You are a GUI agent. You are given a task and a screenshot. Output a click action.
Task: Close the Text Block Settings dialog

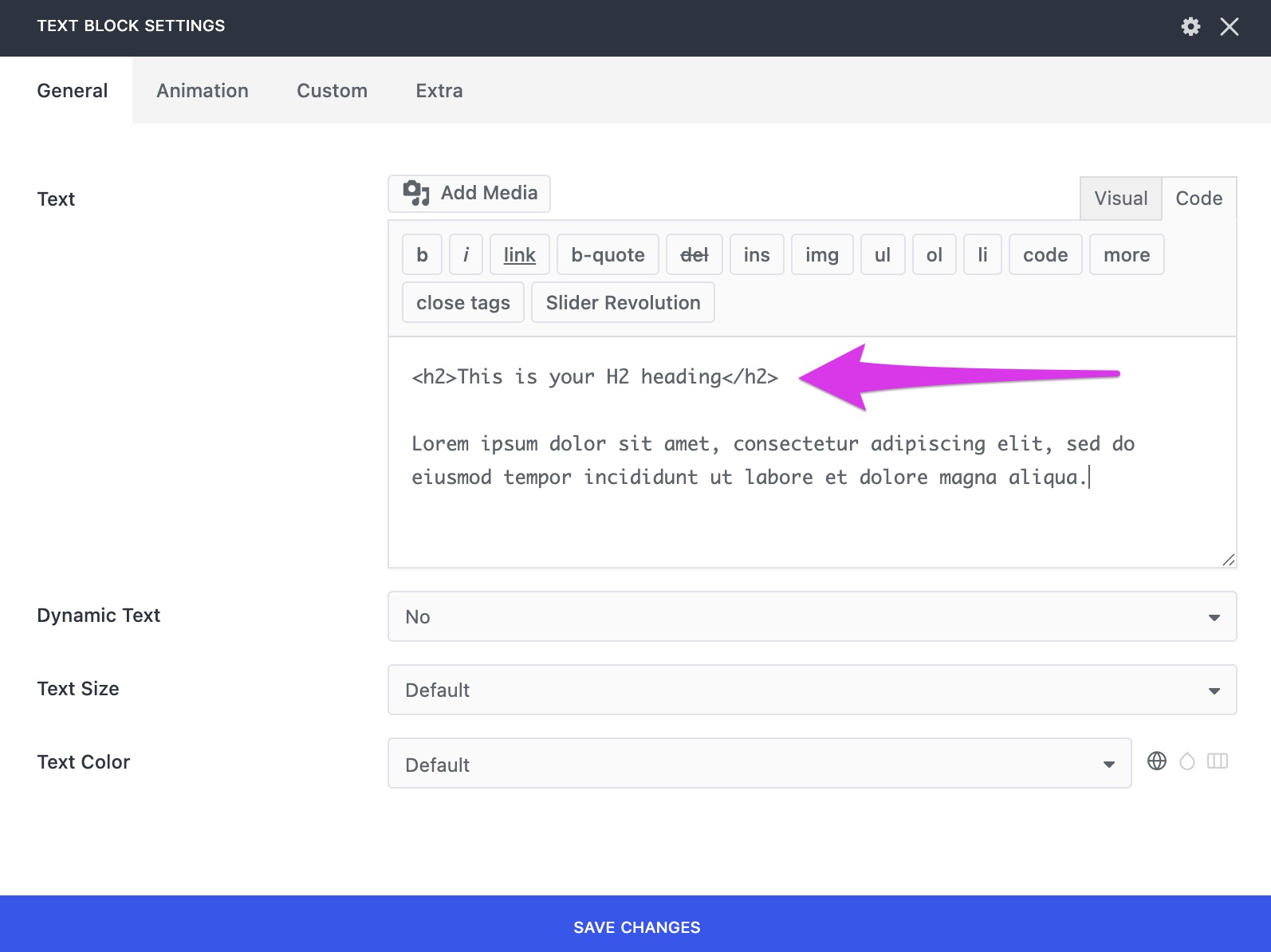(x=1230, y=26)
